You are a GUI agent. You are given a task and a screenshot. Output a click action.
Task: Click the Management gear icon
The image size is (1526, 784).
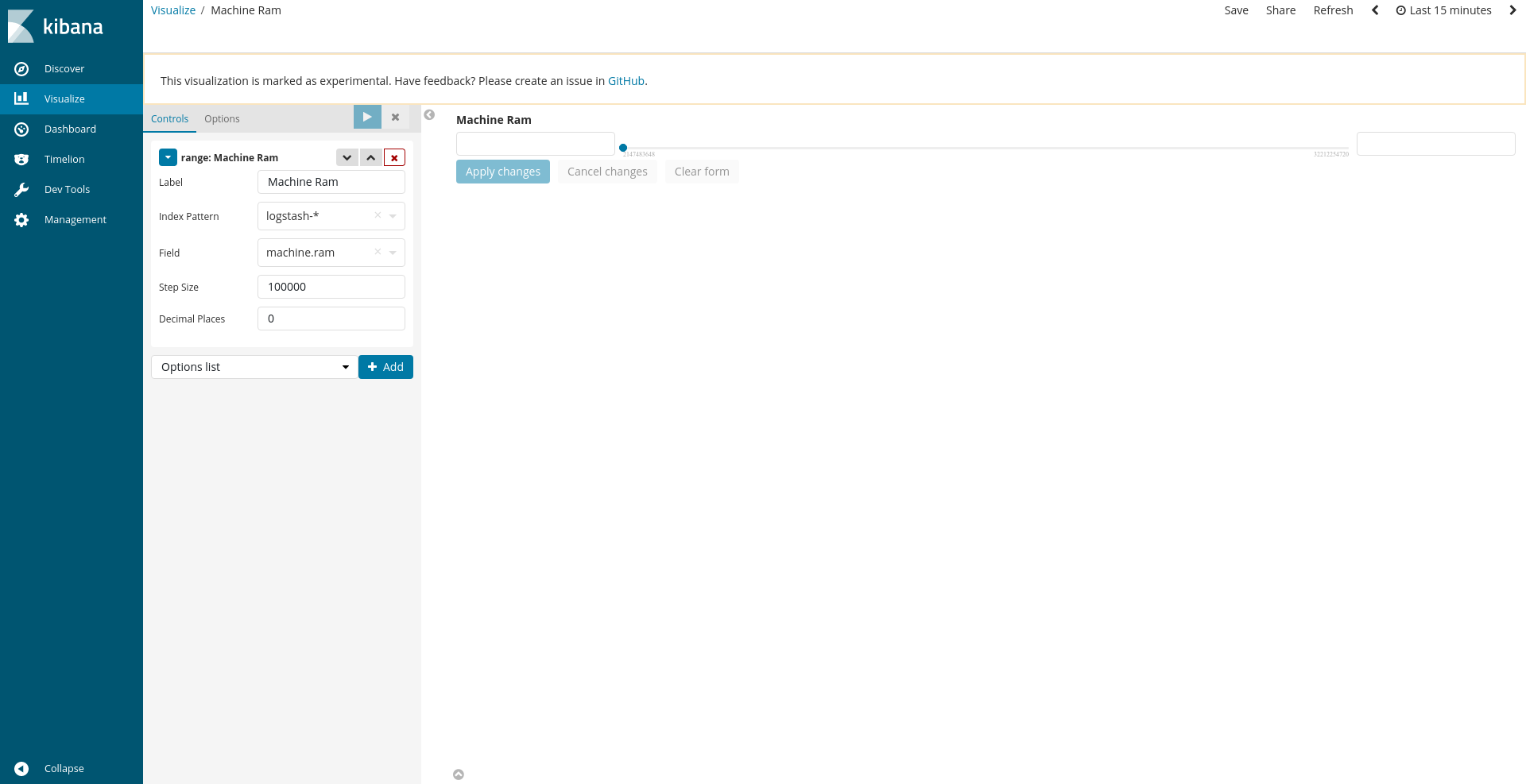click(21, 220)
